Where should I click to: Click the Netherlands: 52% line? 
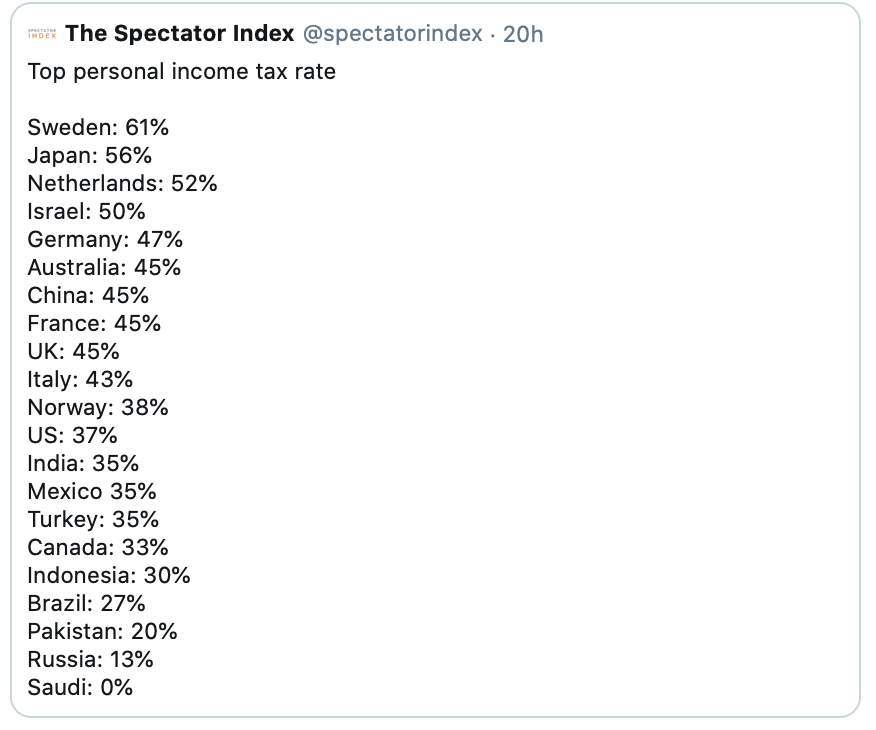(x=122, y=183)
